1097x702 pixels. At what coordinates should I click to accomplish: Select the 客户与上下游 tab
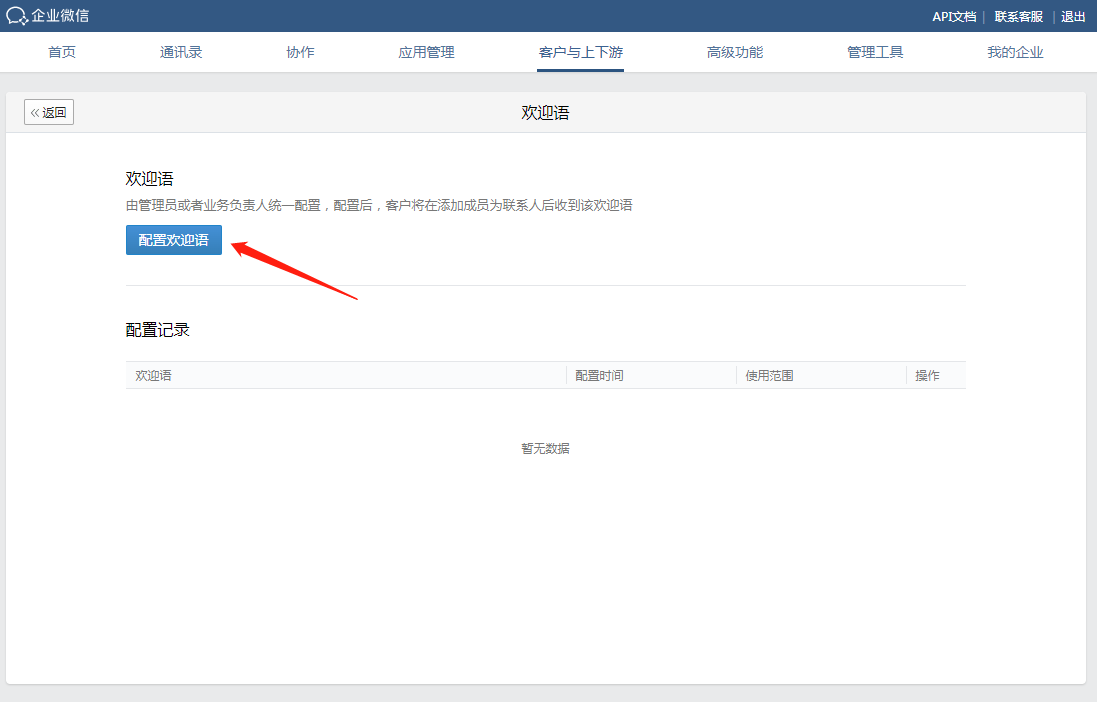pyautogui.click(x=581, y=52)
